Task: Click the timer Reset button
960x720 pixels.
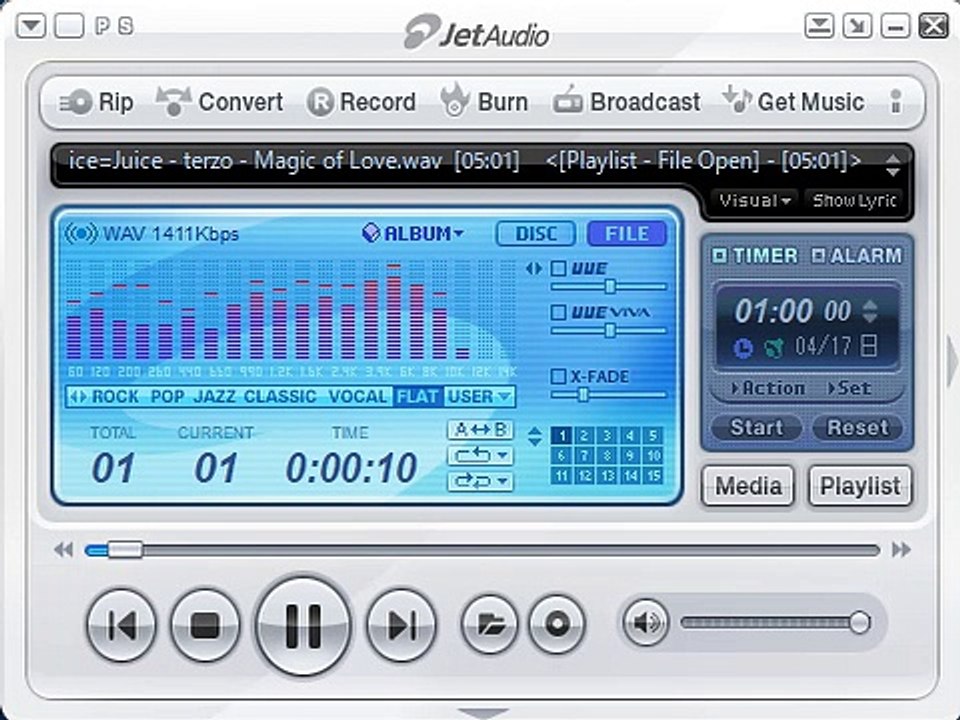Action: (x=857, y=427)
